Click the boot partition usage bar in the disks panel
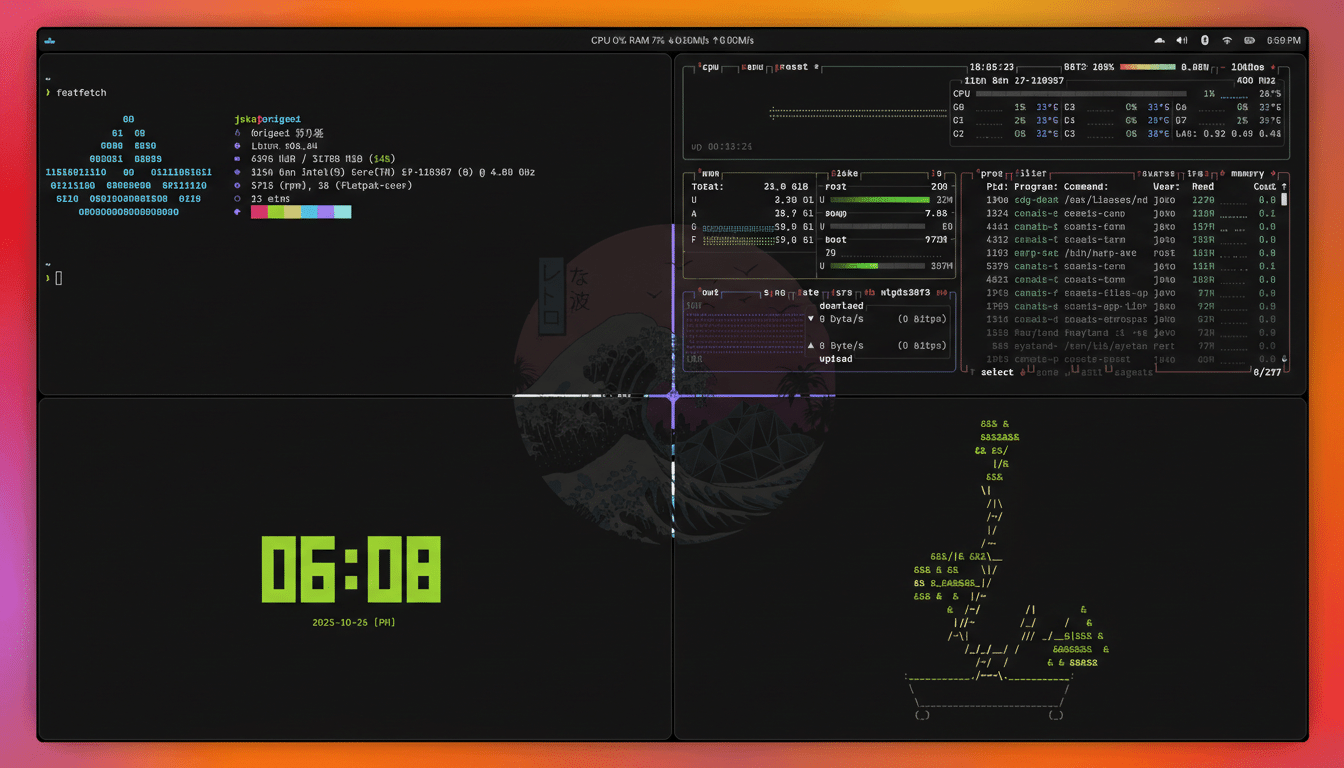The width and height of the screenshot is (1344, 768). tap(876, 266)
